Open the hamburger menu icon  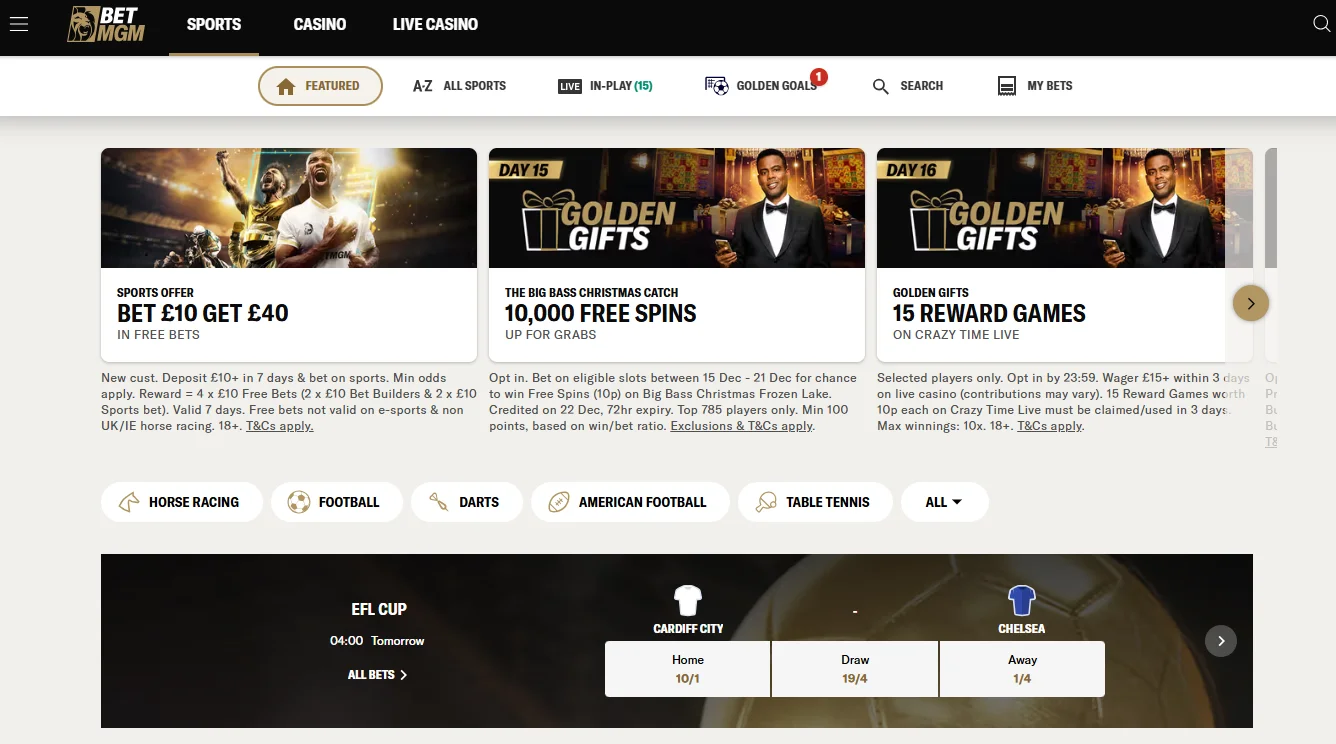tap(19, 24)
